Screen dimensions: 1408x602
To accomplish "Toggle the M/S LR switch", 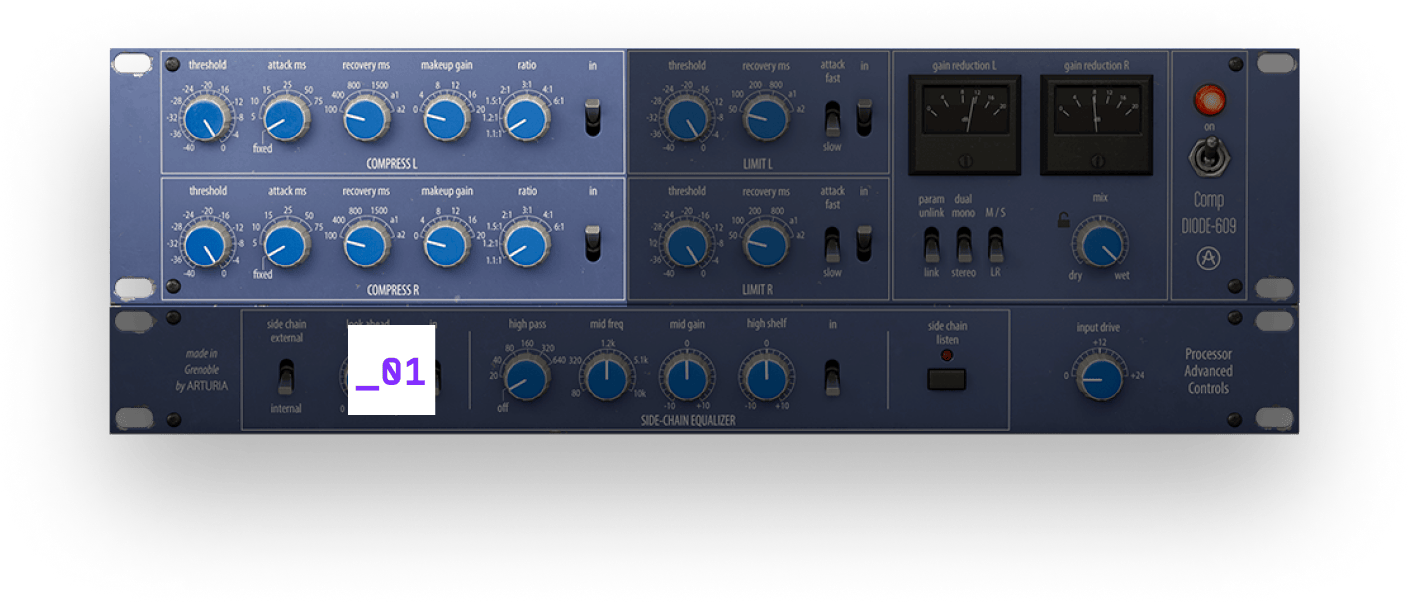I will (996, 244).
